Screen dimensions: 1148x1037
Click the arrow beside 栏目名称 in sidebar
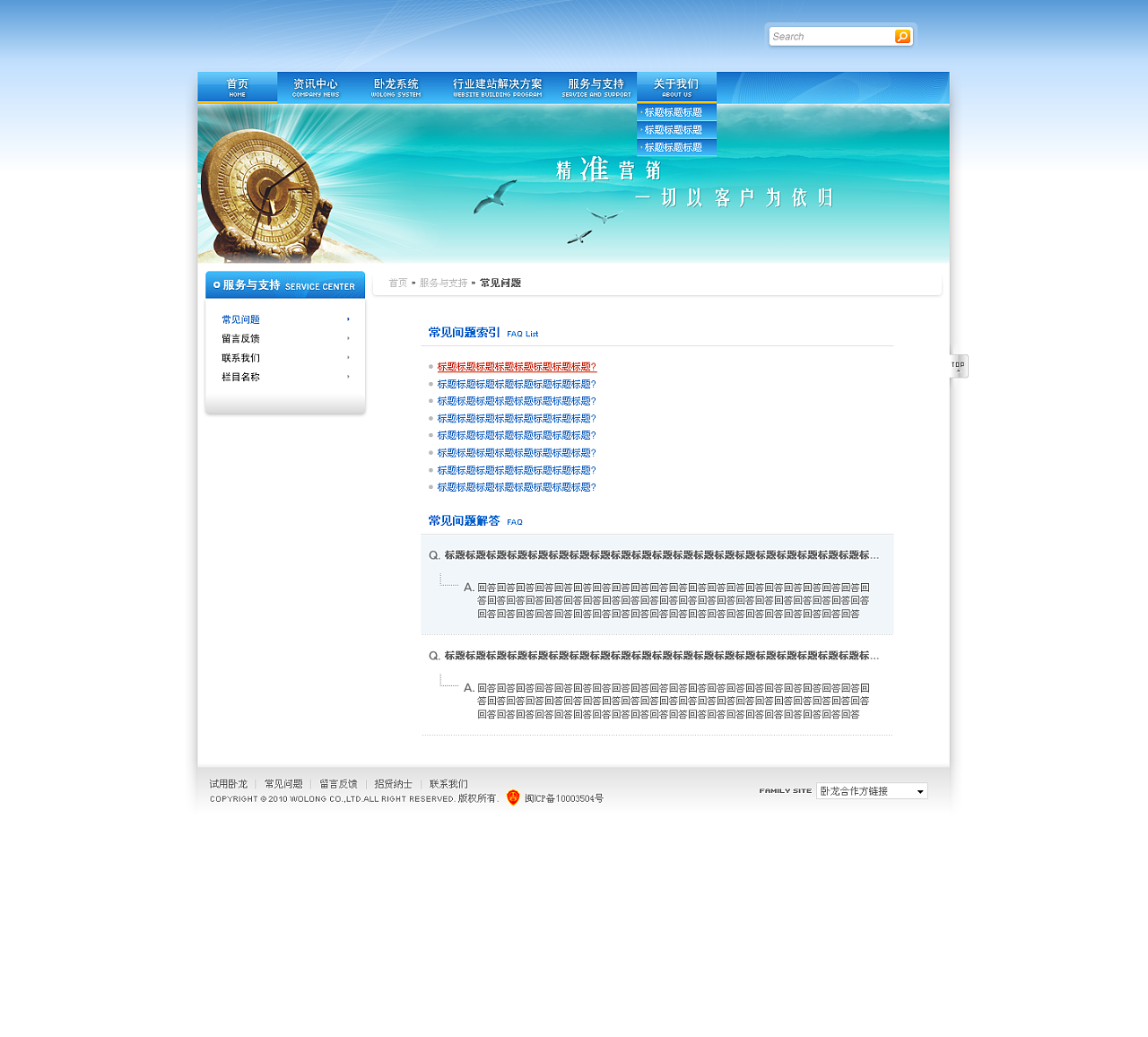[348, 377]
